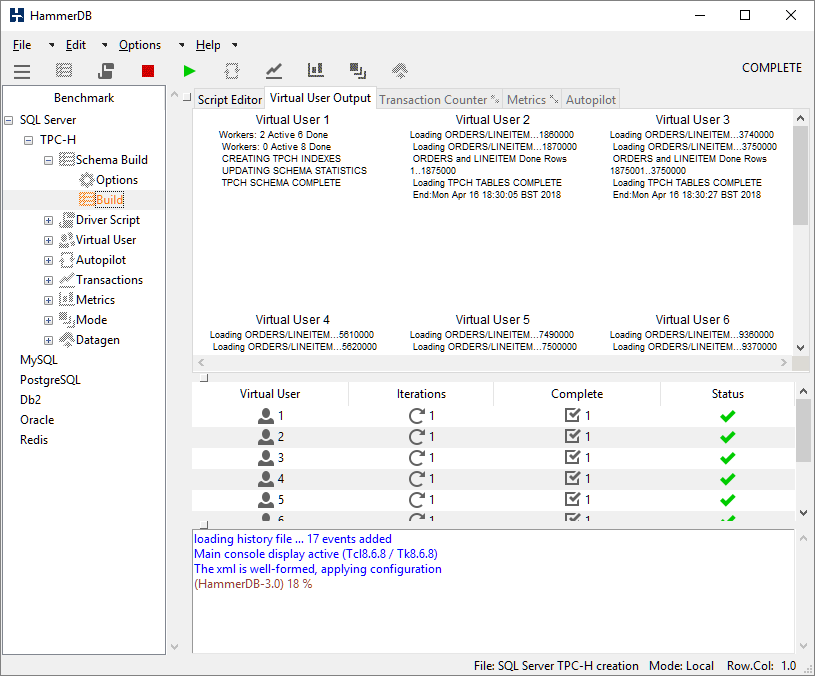Viewport: 815px width, 676px height.
Task: Switch to the Script Editor tab
Action: 229,100
